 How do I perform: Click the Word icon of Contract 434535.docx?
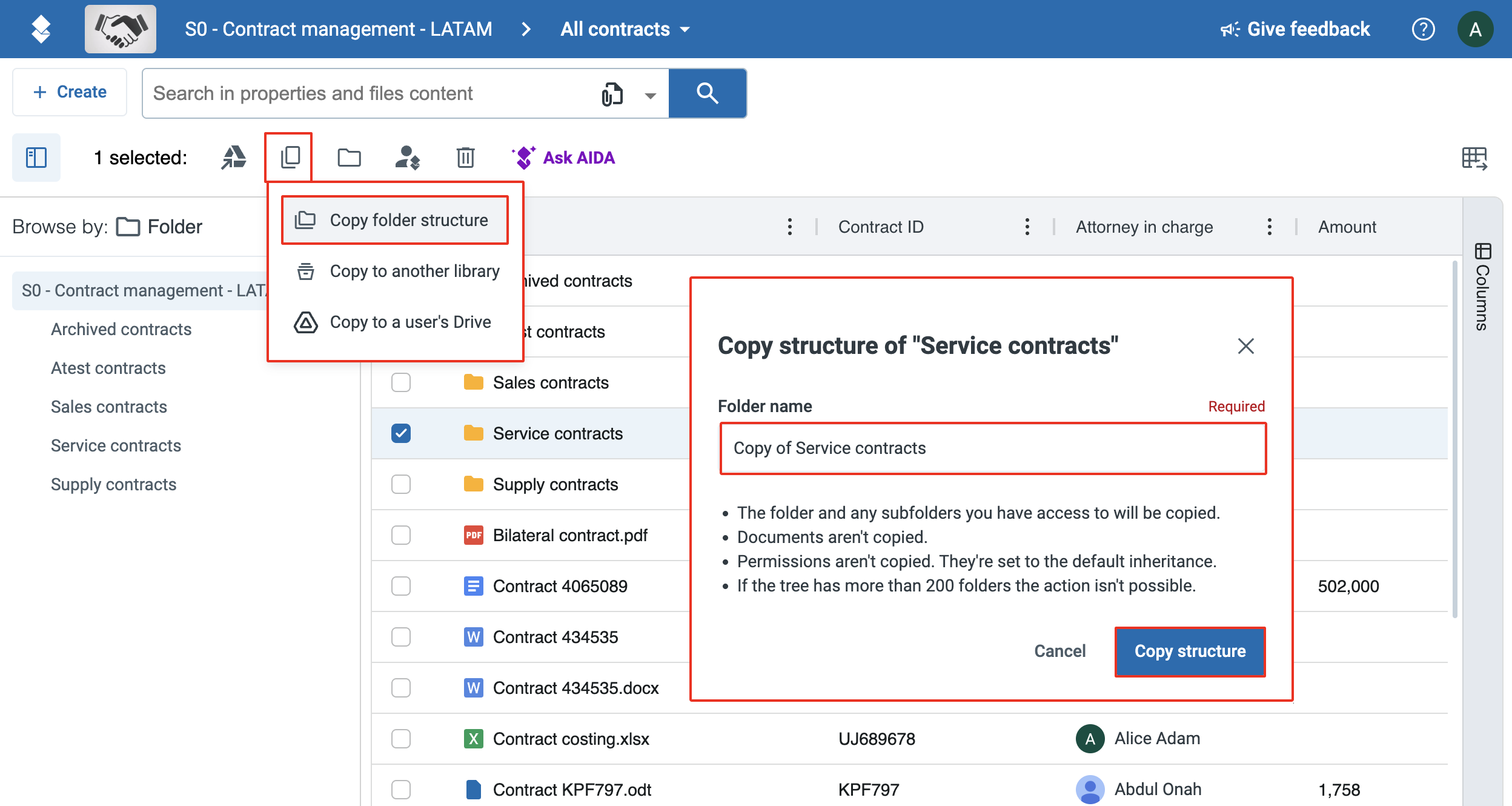click(473, 688)
